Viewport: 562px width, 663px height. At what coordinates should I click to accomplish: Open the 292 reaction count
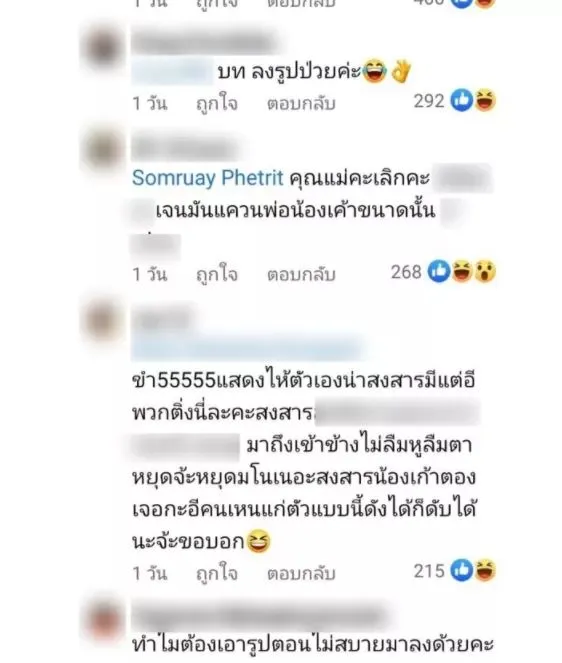(429, 101)
